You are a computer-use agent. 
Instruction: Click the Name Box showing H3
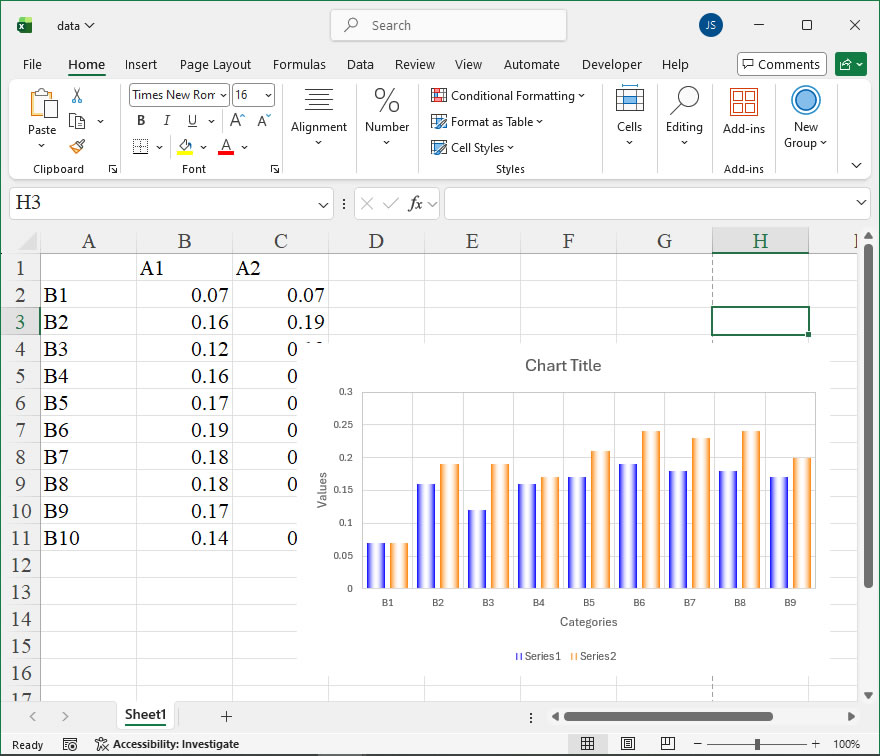[160, 204]
